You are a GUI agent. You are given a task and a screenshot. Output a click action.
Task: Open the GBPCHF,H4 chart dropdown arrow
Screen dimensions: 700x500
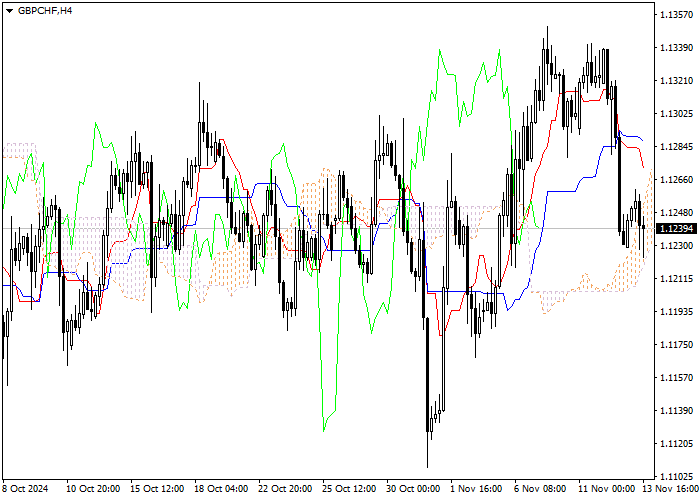pyautogui.click(x=9, y=11)
